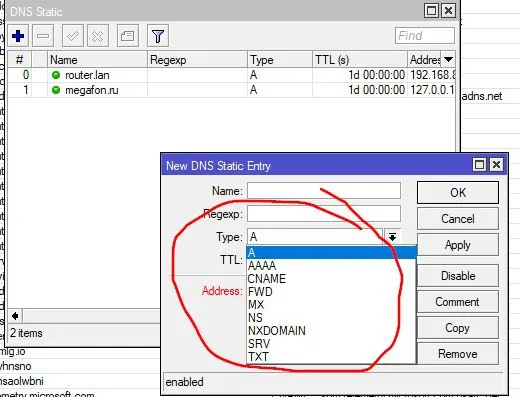Screen dimensions: 520x397
Task: Open the filter funnel icon
Action: pos(158,36)
